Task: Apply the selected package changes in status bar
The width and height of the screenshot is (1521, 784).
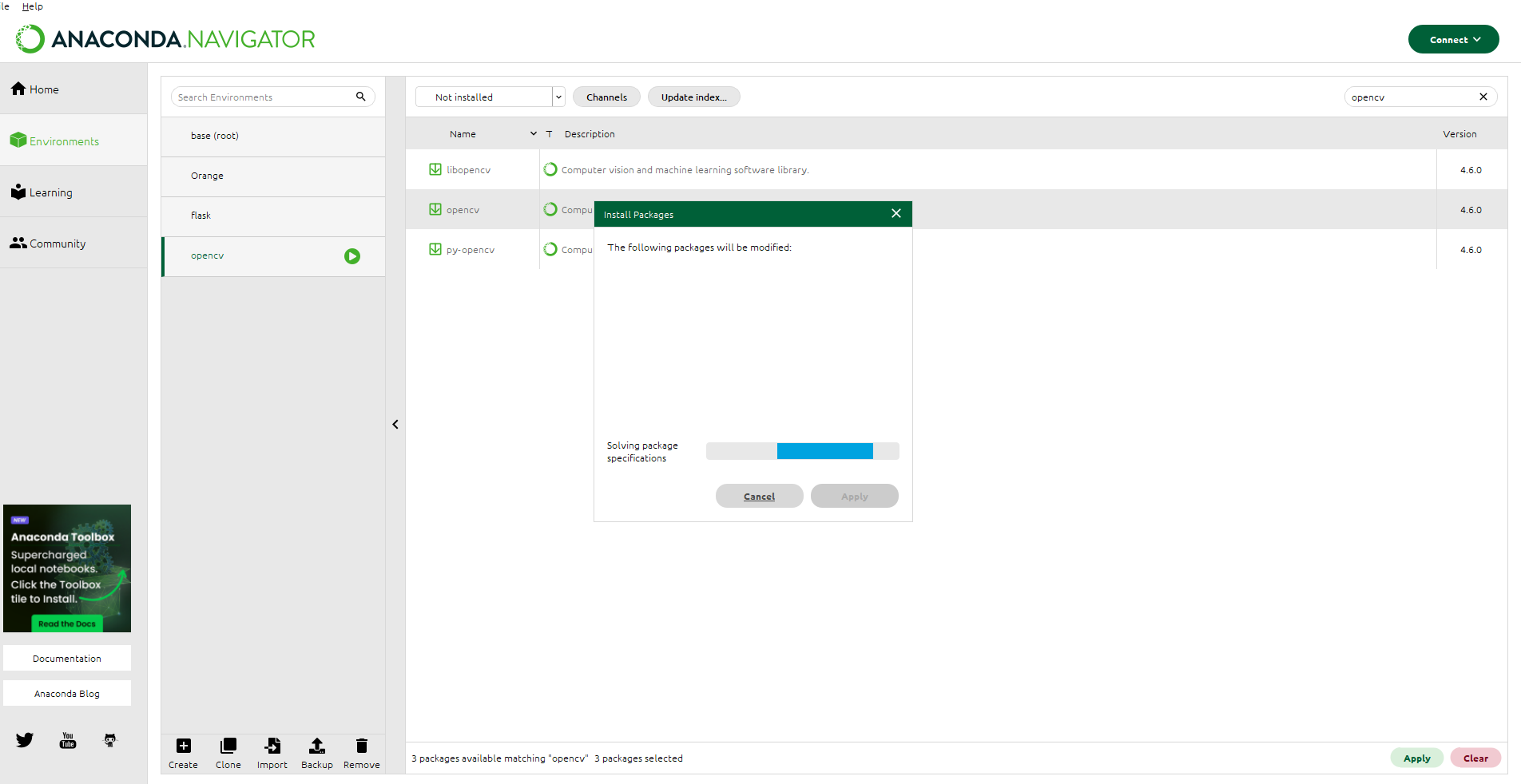Action: pyautogui.click(x=1416, y=758)
